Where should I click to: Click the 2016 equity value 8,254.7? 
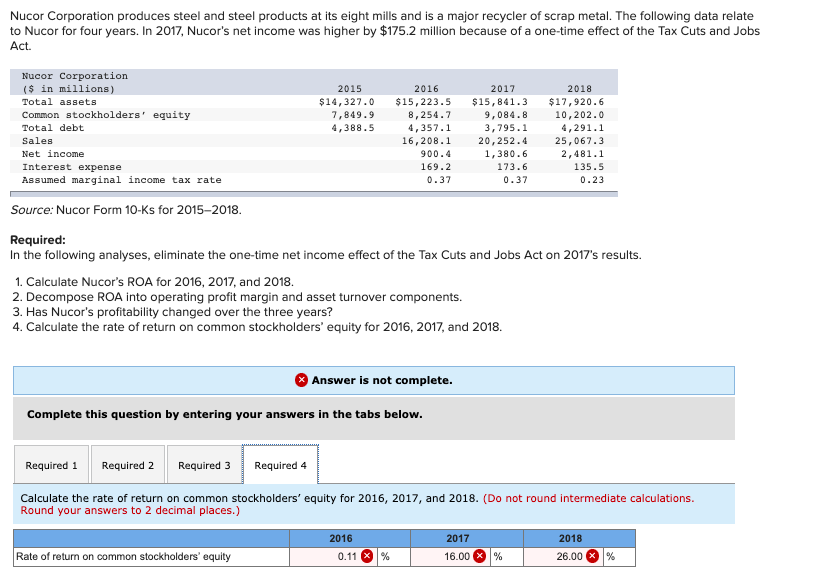(x=429, y=115)
